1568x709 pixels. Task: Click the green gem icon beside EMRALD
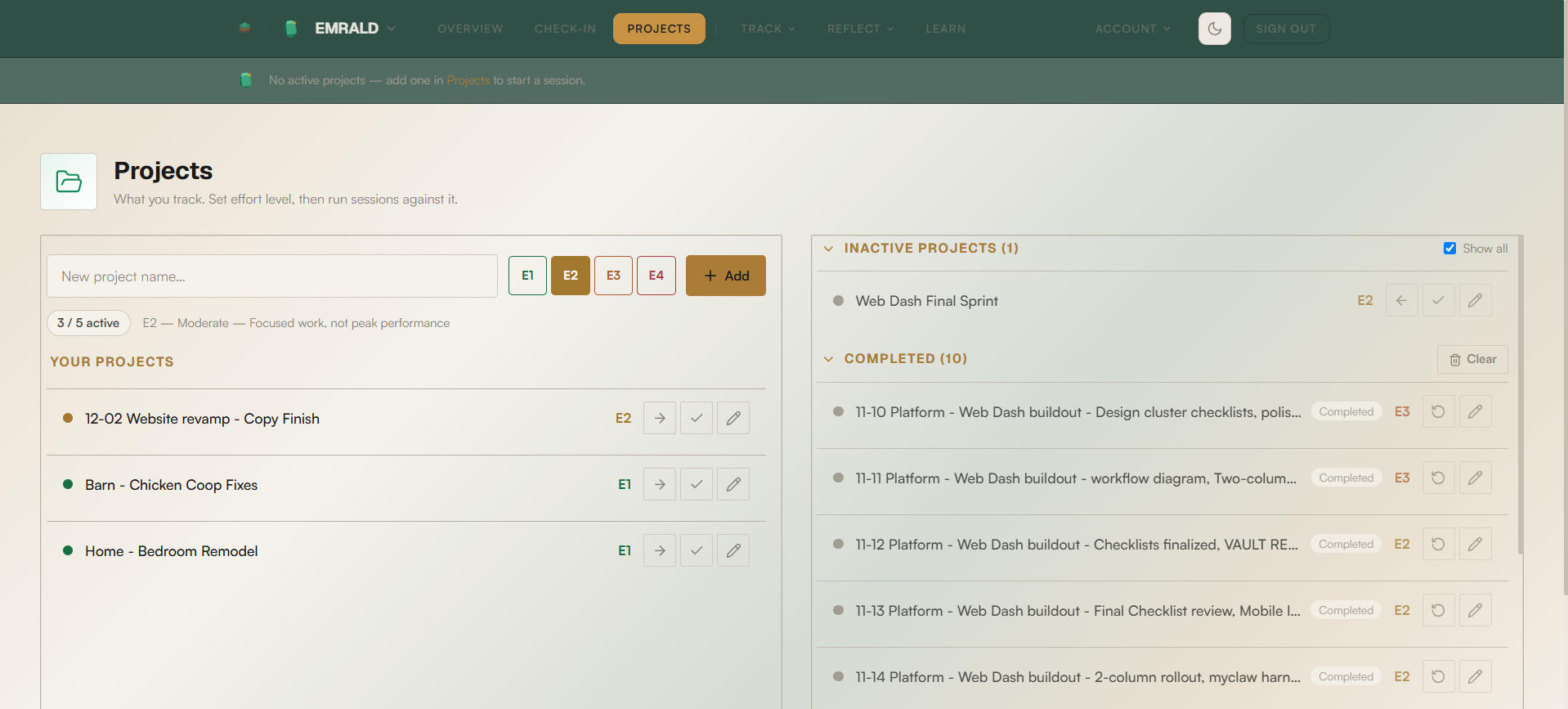[290, 29]
